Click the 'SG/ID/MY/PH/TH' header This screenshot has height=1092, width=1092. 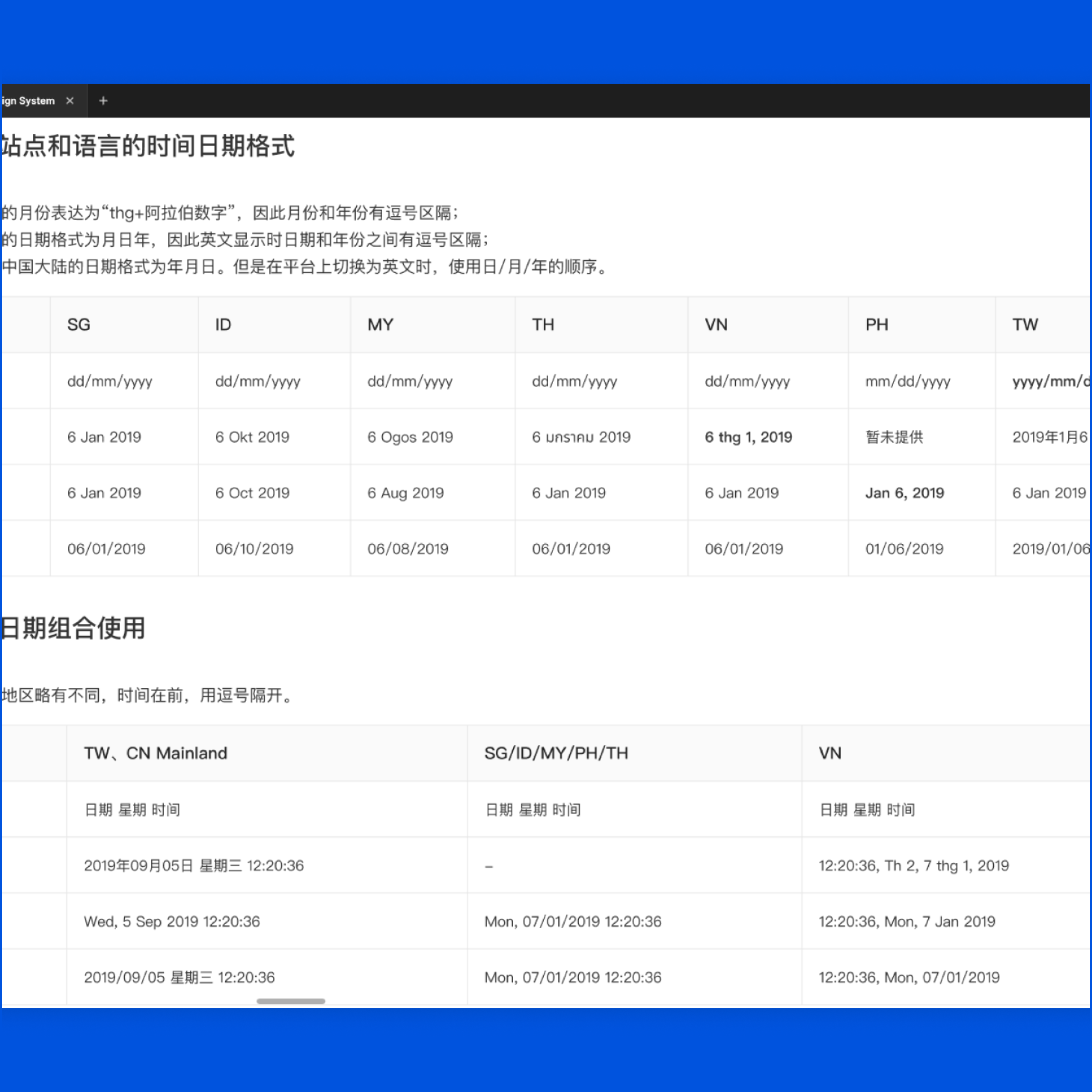[x=634, y=753]
